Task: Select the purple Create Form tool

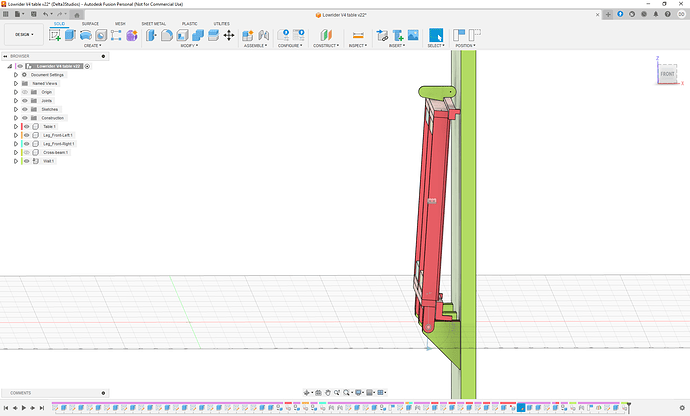Action: 132,35
